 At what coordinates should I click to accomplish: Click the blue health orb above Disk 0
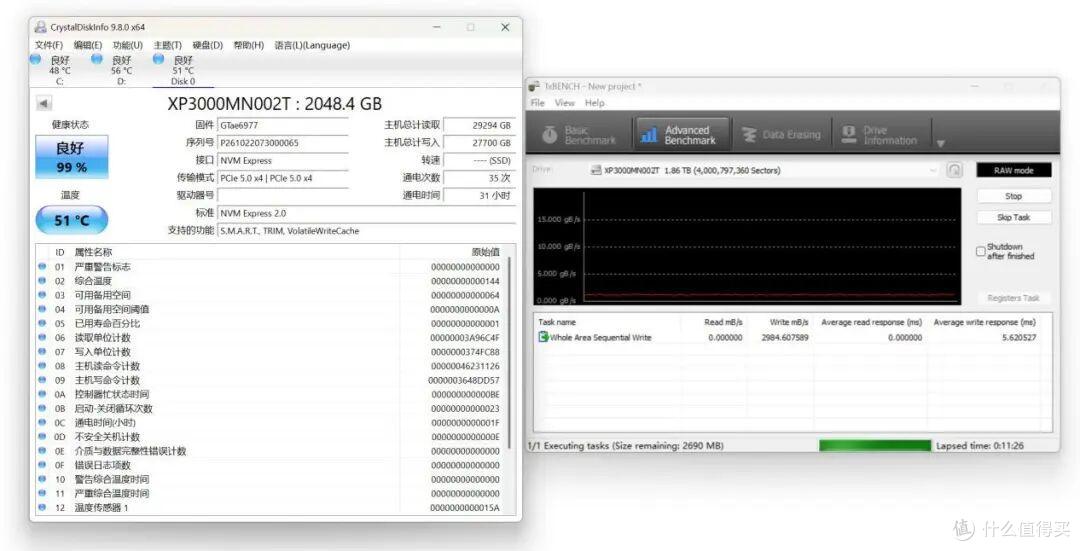pos(158,59)
